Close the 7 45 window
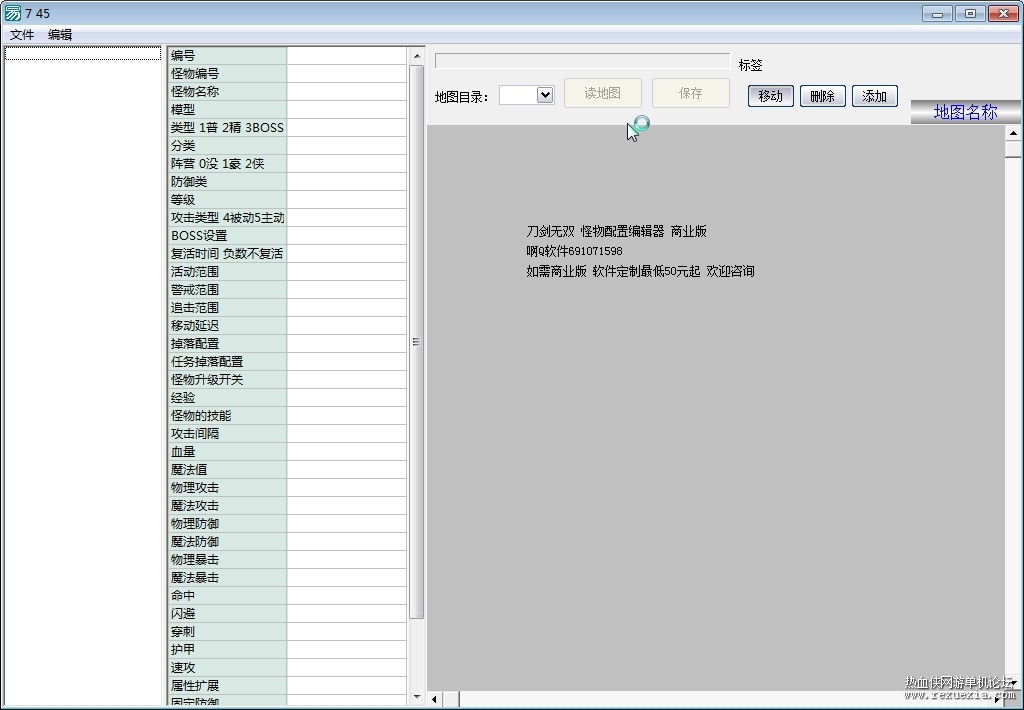 1004,14
